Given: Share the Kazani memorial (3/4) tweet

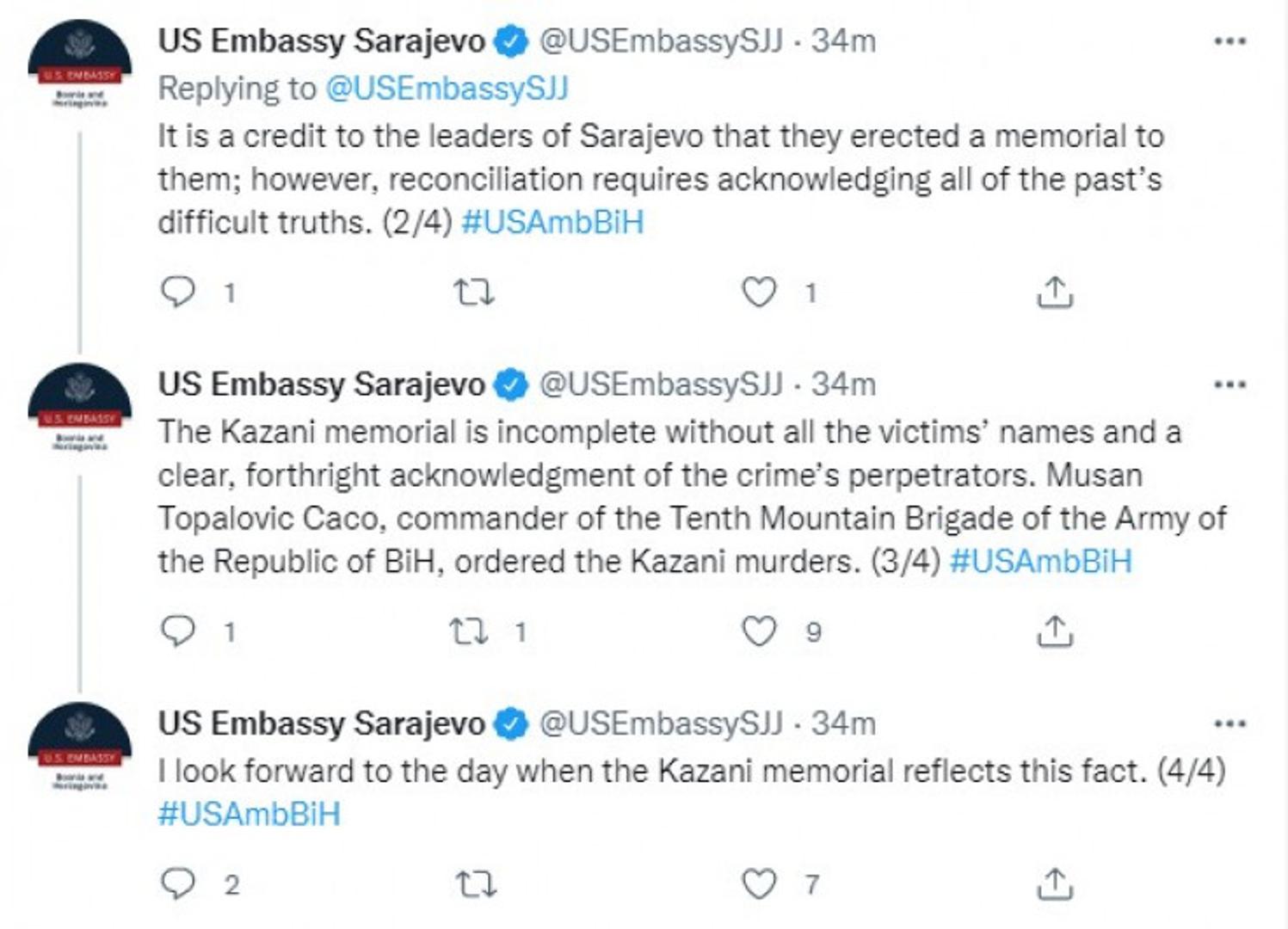Looking at the screenshot, I should tap(1055, 632).
